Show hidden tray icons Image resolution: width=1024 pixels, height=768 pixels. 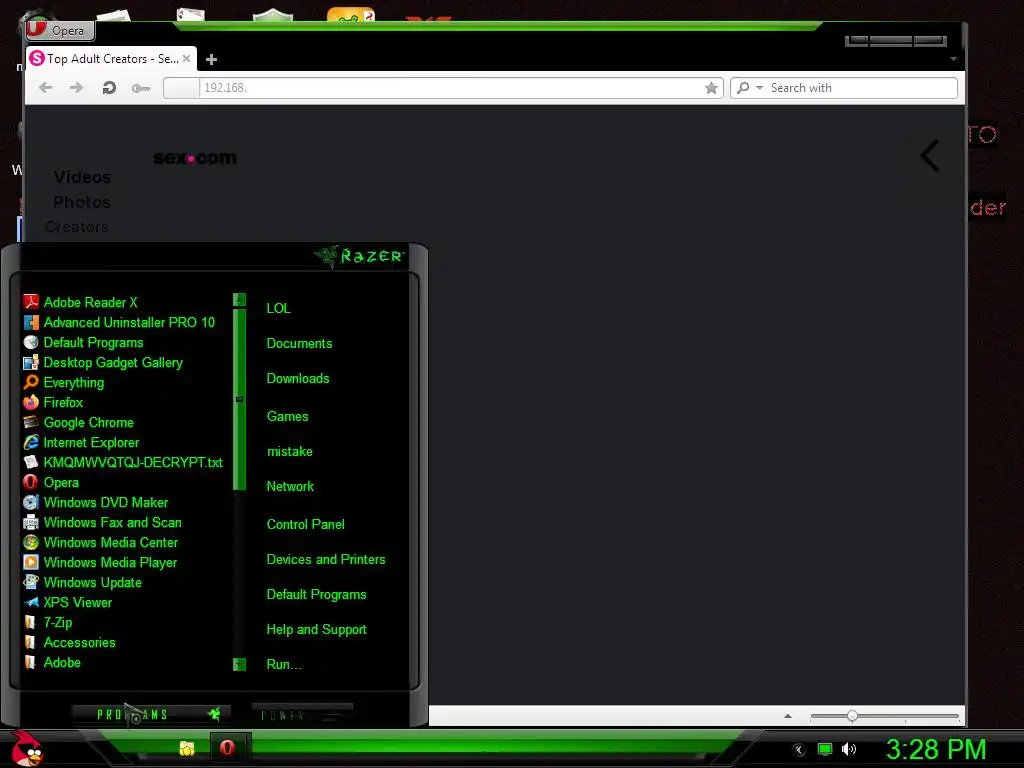(x=799, y=750)
